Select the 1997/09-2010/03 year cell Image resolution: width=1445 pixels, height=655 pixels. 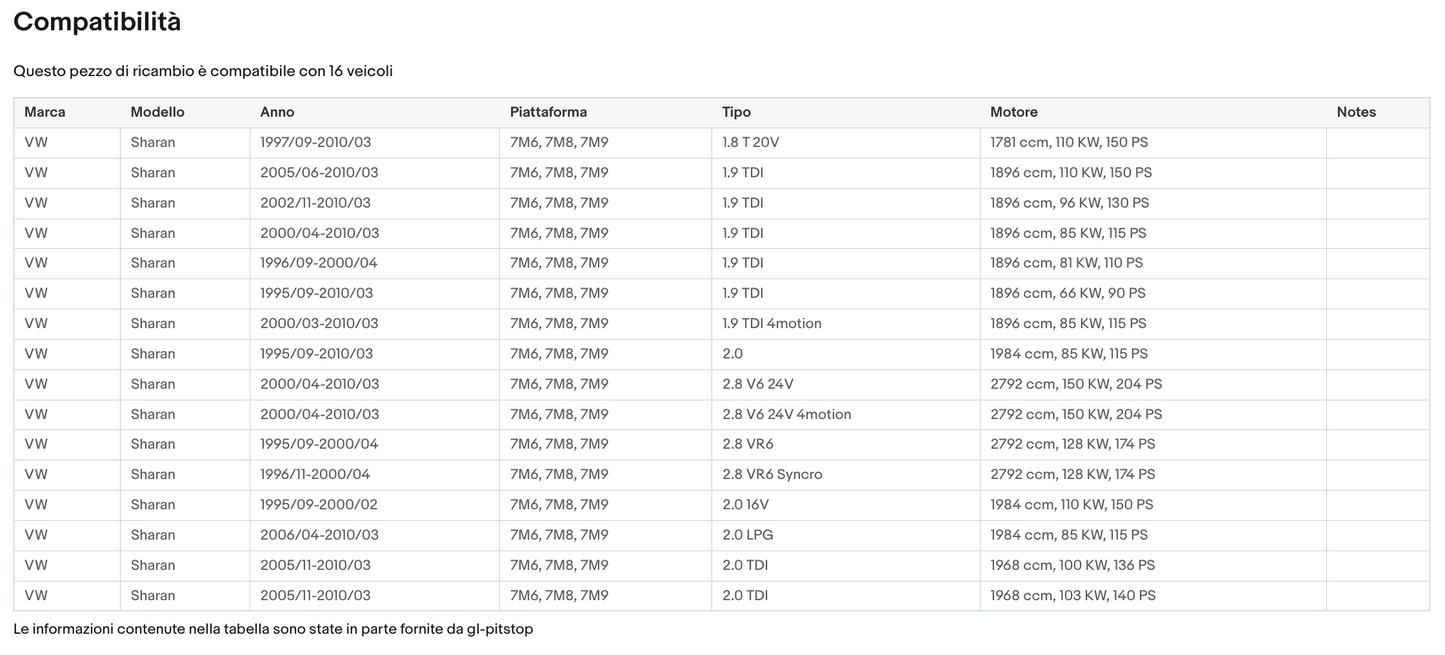tap(315, 142)
